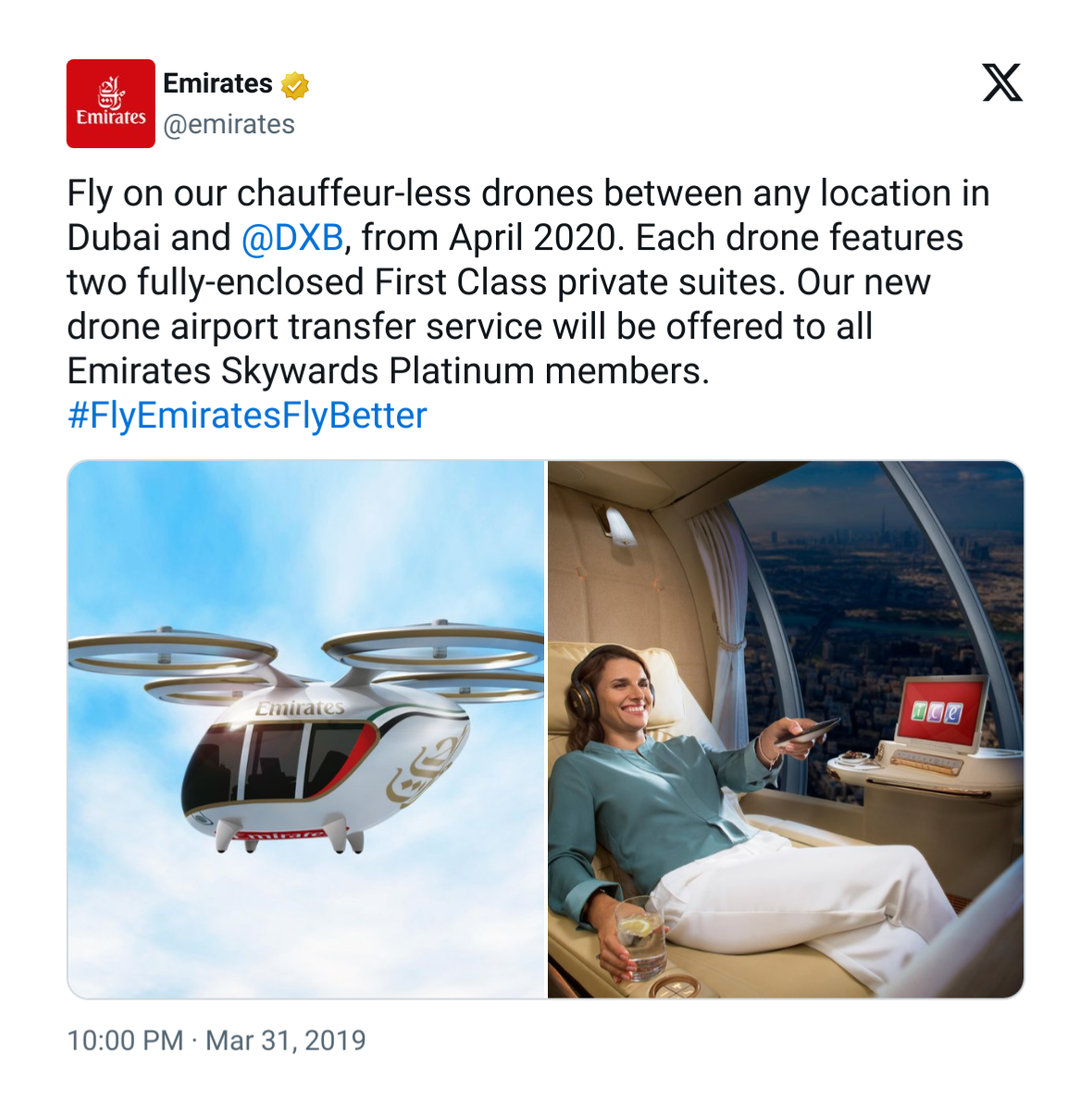Click the Emirates lettering on drone roof
This screenshot has height=1118, width=1092.
300,708
